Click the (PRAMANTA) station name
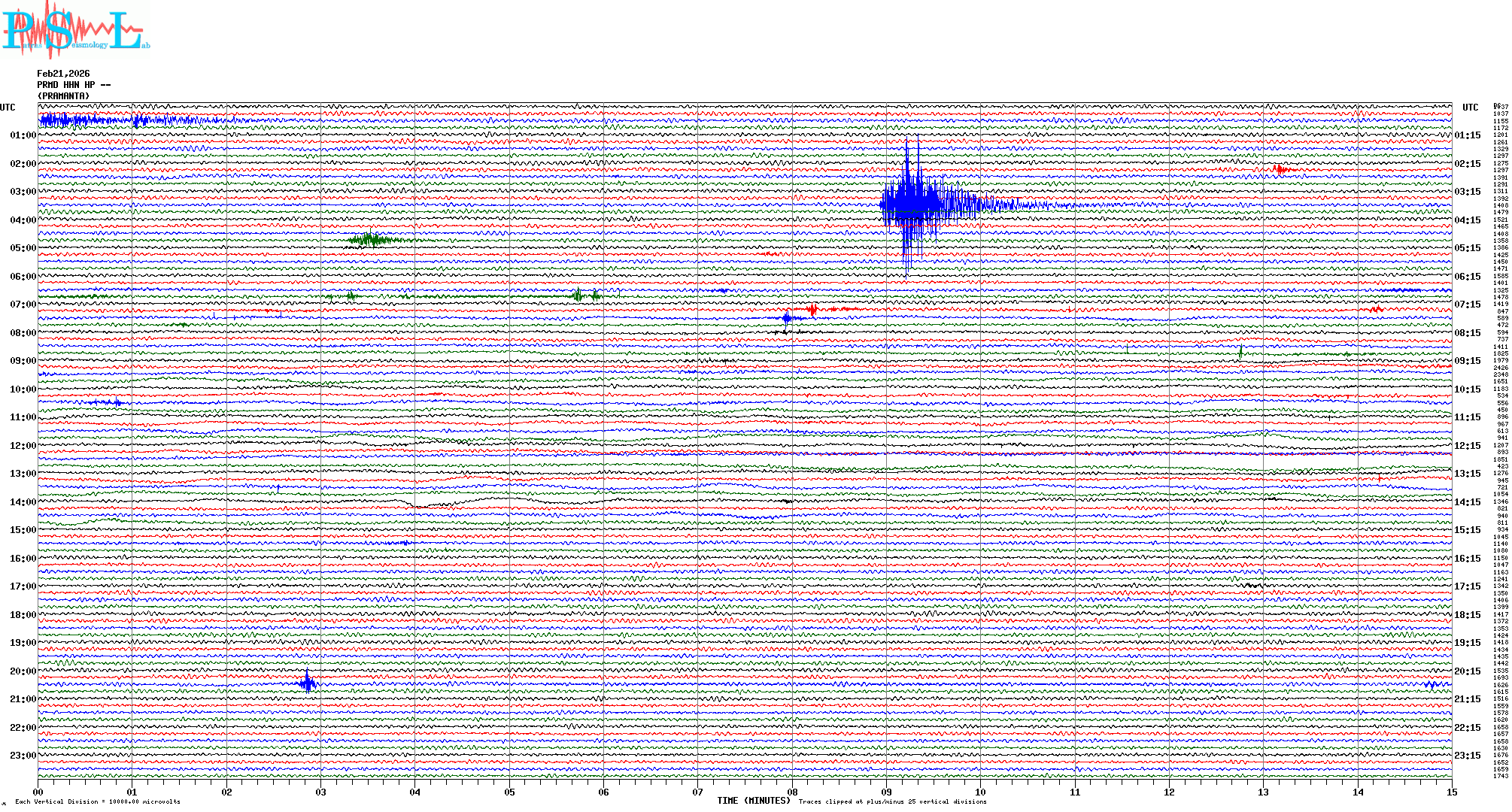The width and height of the screenshot is (1512, 812). coord(64,96)
